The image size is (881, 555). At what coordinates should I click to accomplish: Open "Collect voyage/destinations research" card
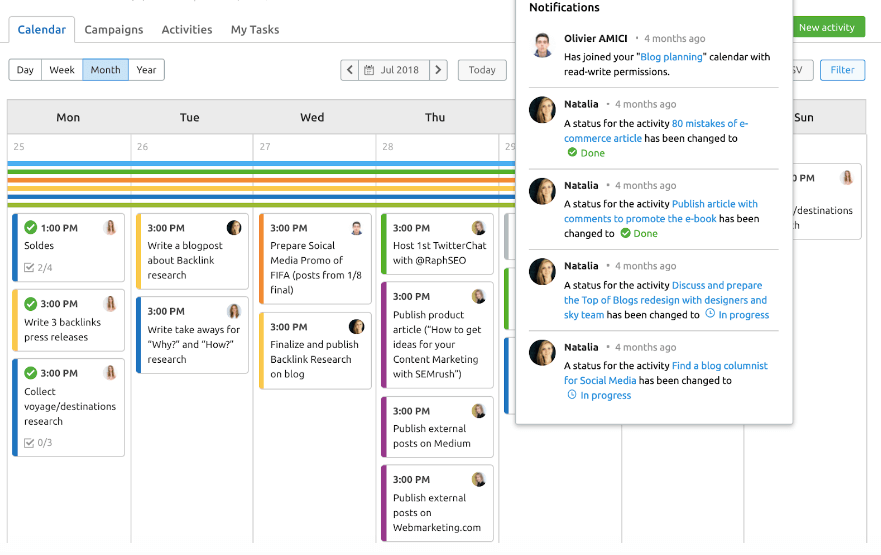[x=69, y=407]
